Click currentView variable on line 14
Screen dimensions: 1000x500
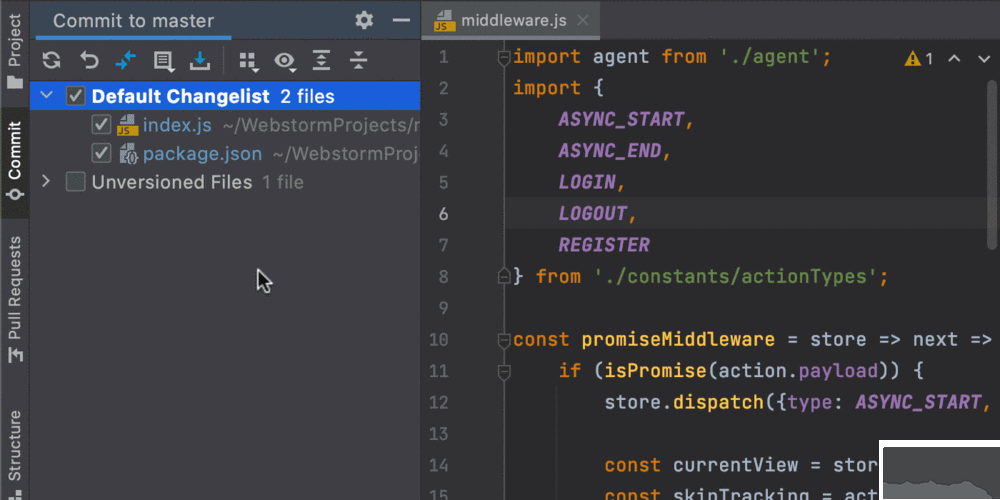point(735,465)
